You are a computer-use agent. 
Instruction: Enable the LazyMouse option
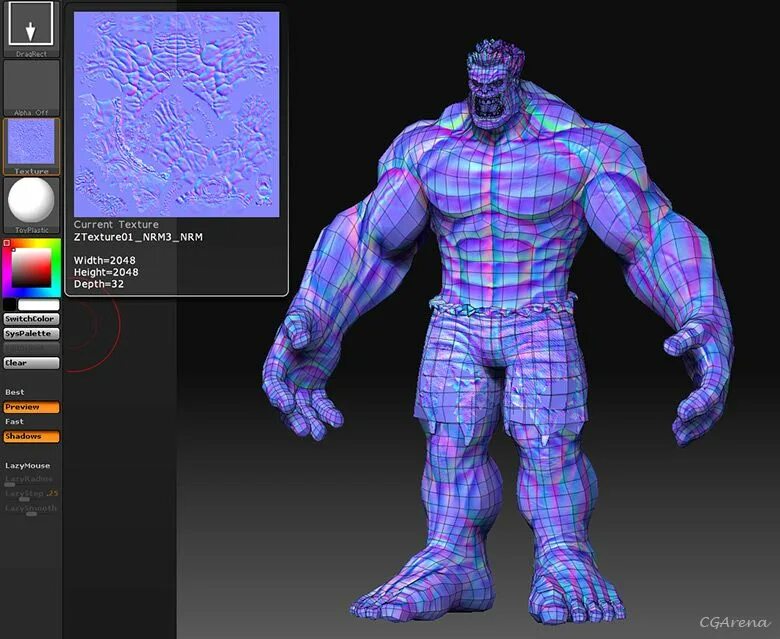click(x=27, y=466)
